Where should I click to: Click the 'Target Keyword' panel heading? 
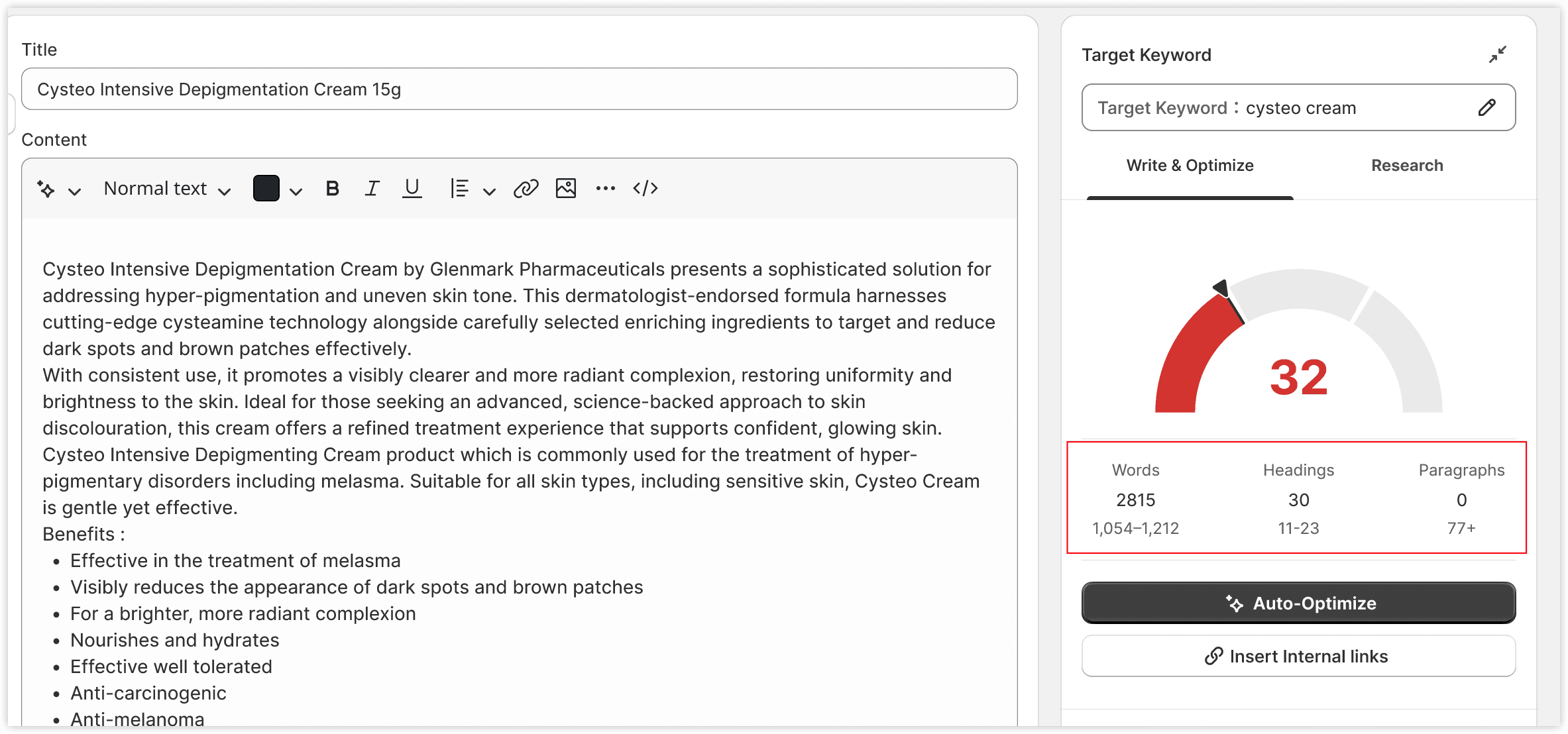tap(1147, 55)
